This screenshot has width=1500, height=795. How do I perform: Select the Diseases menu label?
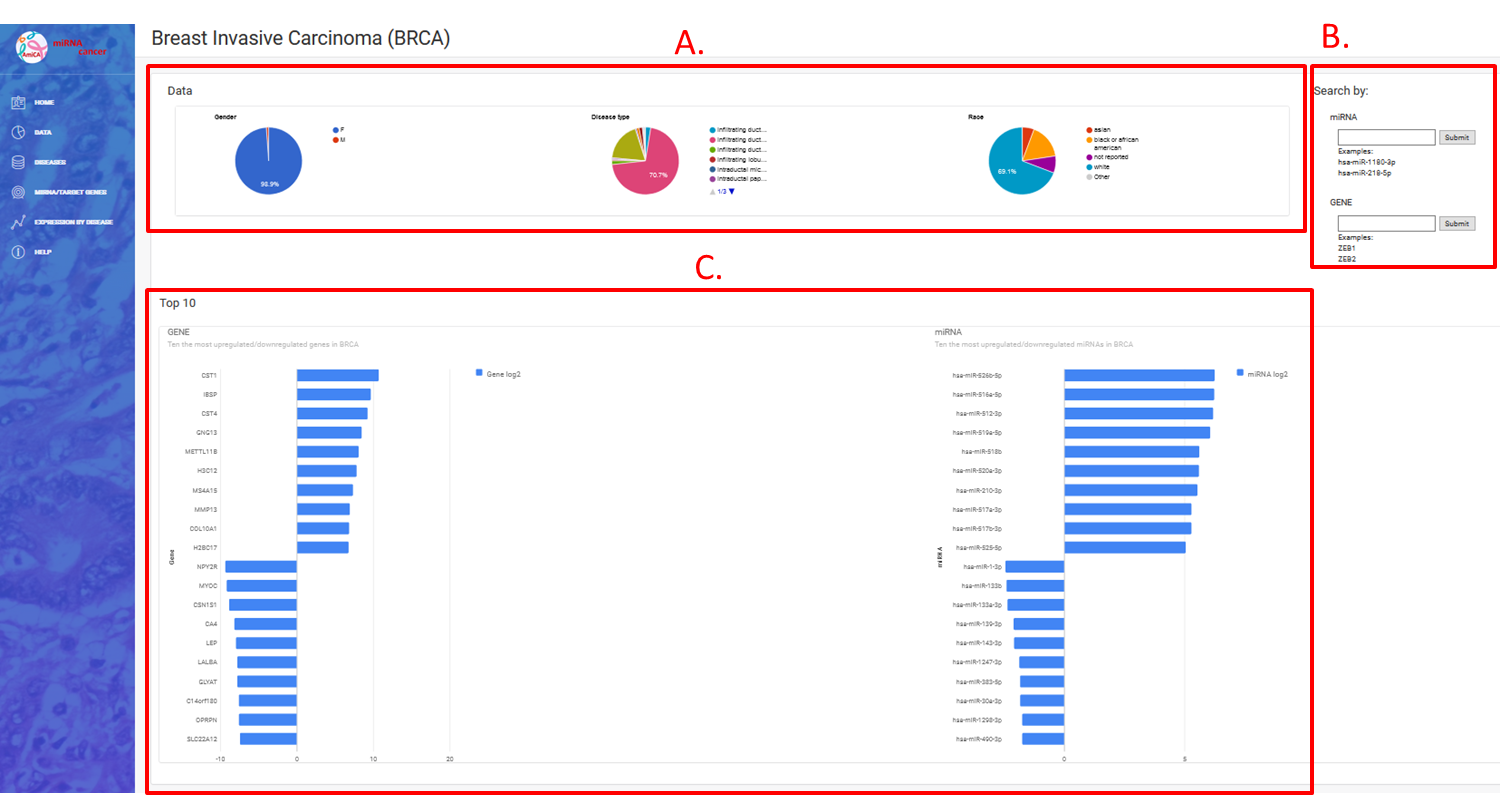pos(50,162)
